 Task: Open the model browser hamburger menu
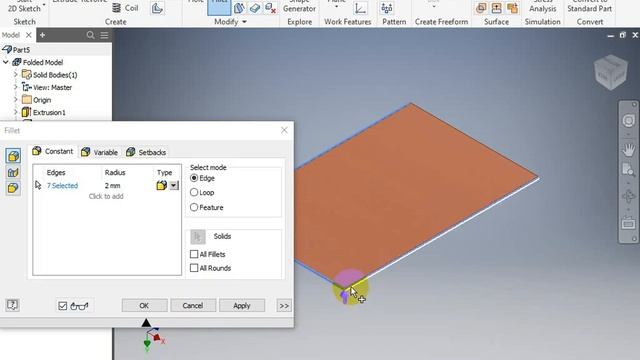[104, 35]
